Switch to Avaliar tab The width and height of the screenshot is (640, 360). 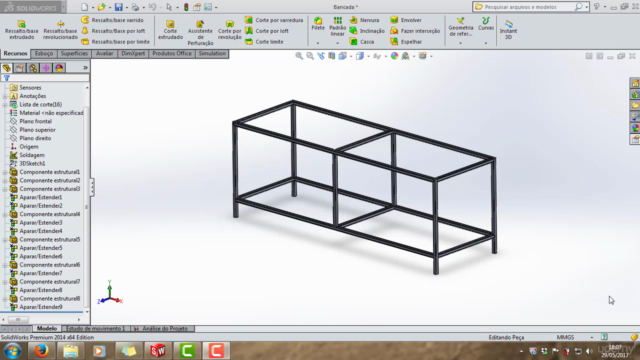pyautogui.click(x=104, y=54)
